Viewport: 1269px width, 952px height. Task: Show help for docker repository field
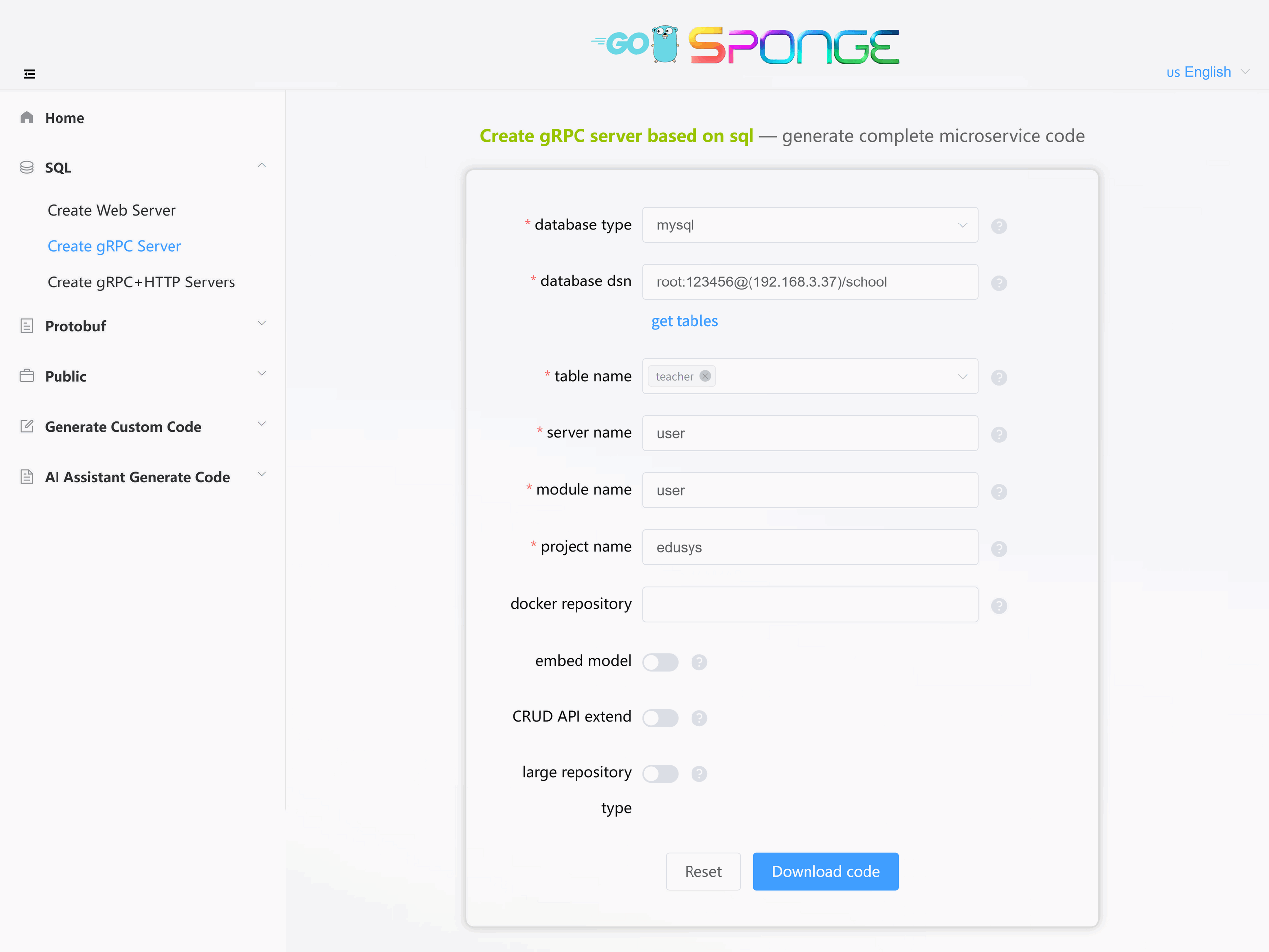(999, 606)
